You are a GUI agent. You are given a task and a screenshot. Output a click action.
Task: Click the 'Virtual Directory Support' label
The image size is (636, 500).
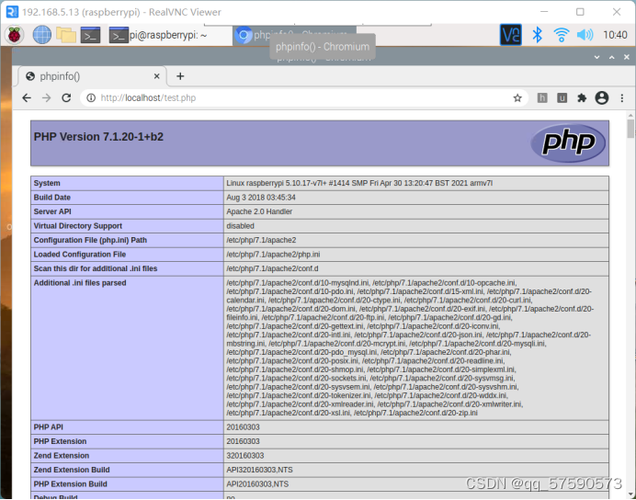coord(78,226)
